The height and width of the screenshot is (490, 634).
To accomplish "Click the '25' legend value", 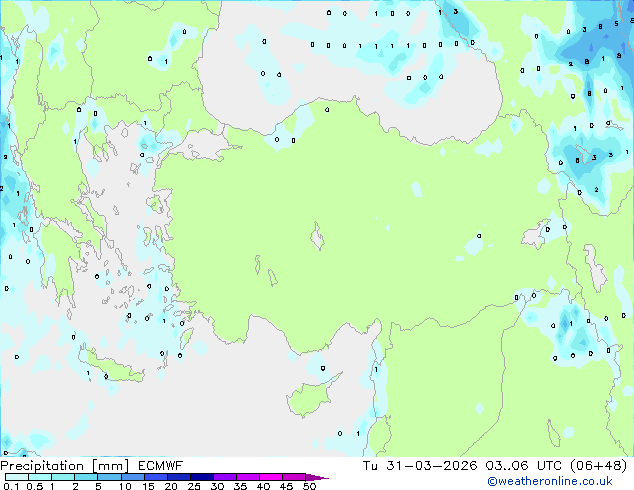I will (194, 486).
